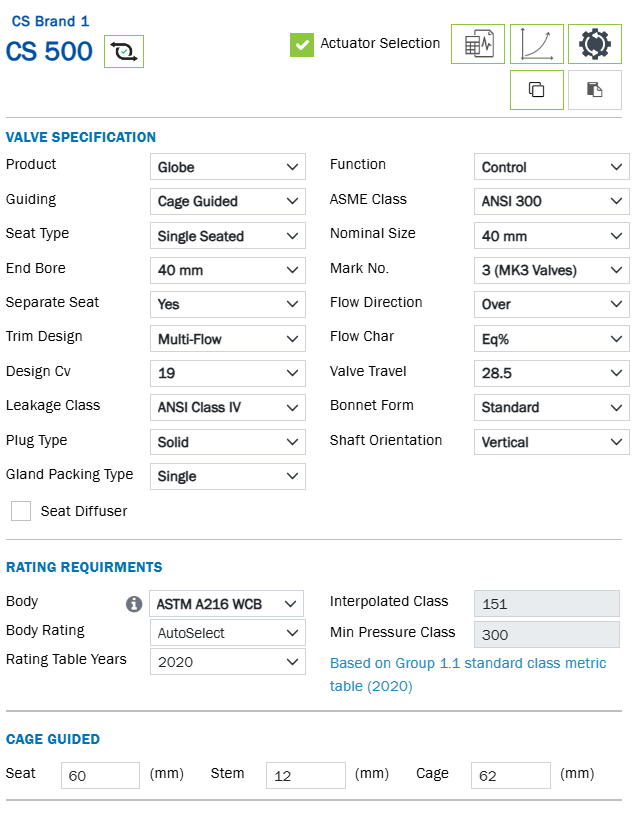Click the paste specification icon
This screenshot has height=815, width=639.
595,90
